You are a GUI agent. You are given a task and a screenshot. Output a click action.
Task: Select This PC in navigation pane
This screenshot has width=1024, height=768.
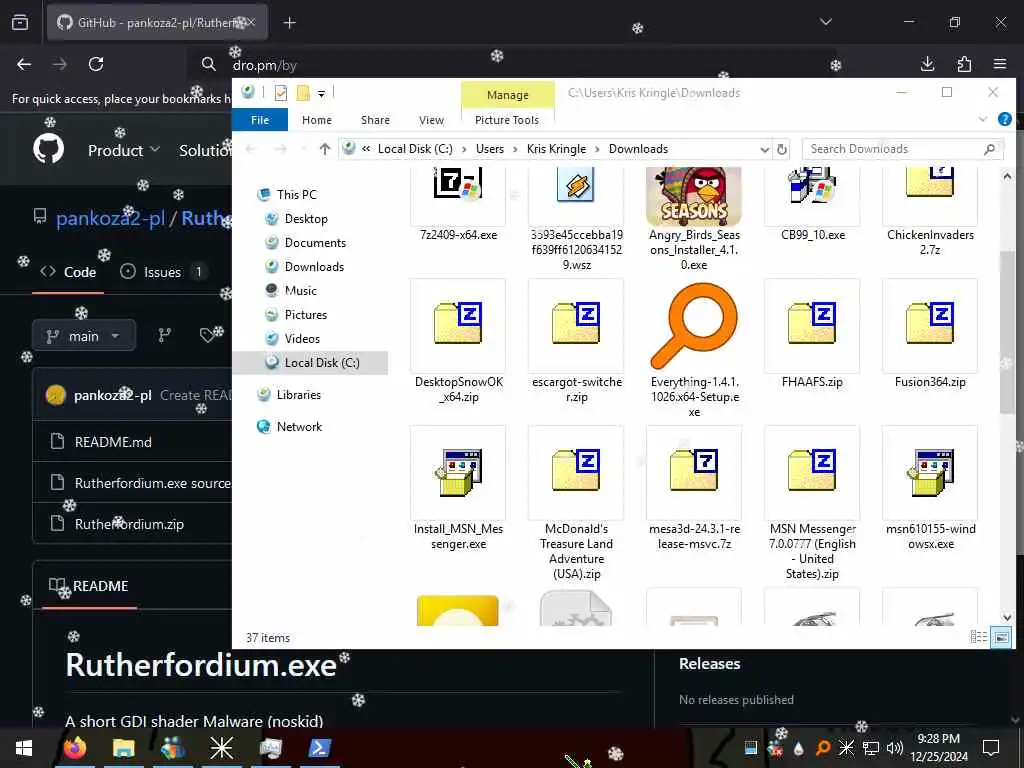tap(287, 195)
